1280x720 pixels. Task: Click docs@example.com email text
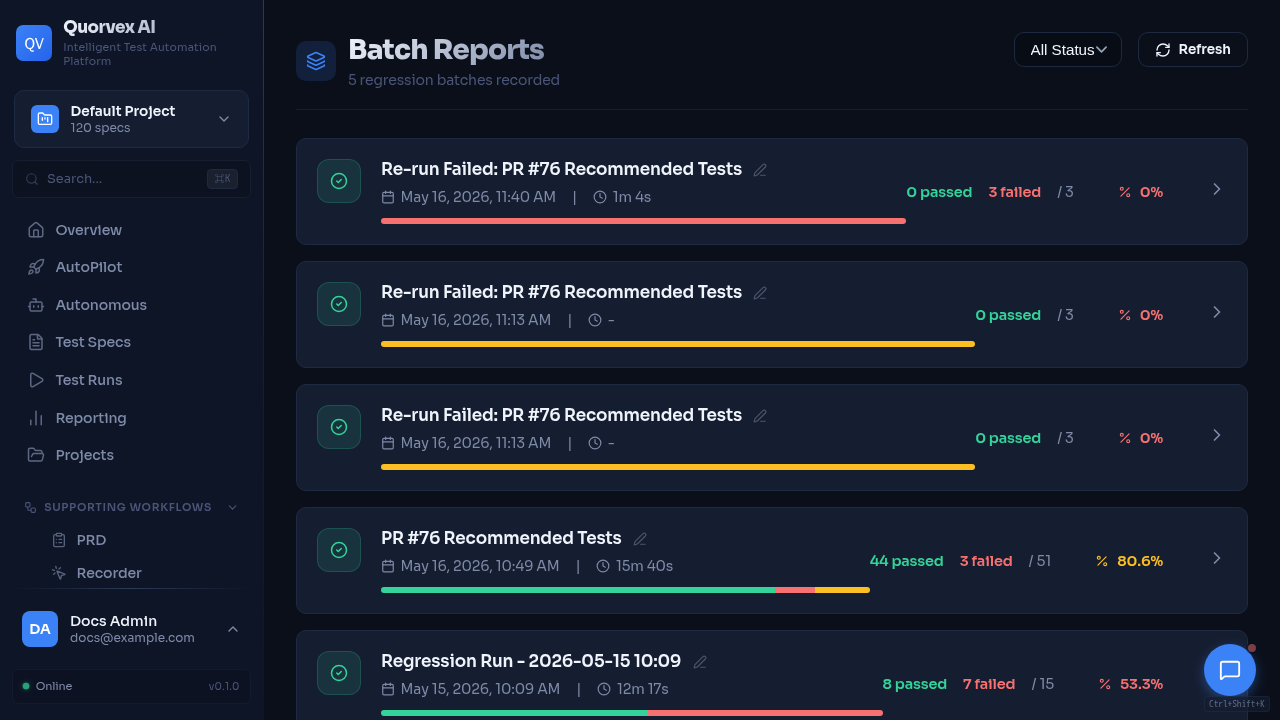(x=132, y=638)
